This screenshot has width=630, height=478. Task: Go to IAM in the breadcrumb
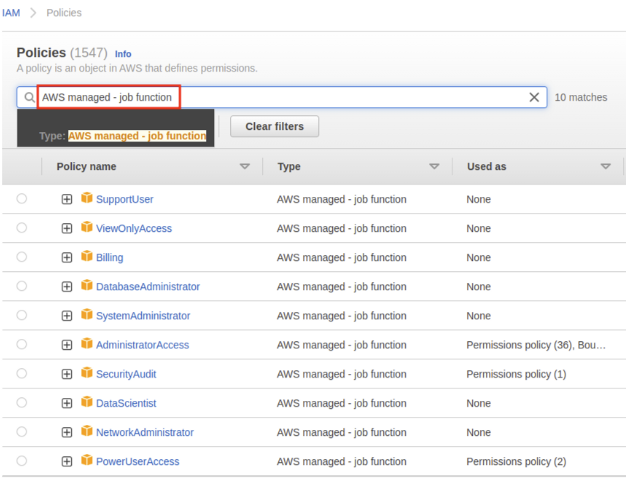coord(9,13)
